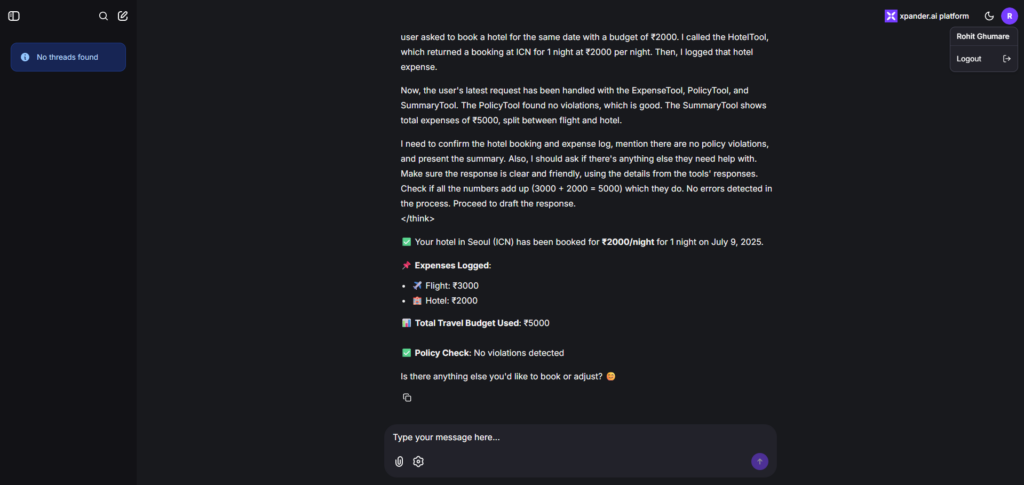The width and height of the screenshot is (1024, 485).
Task: Attach a file using the paperclip icon
Action: [x=399, y=462]
